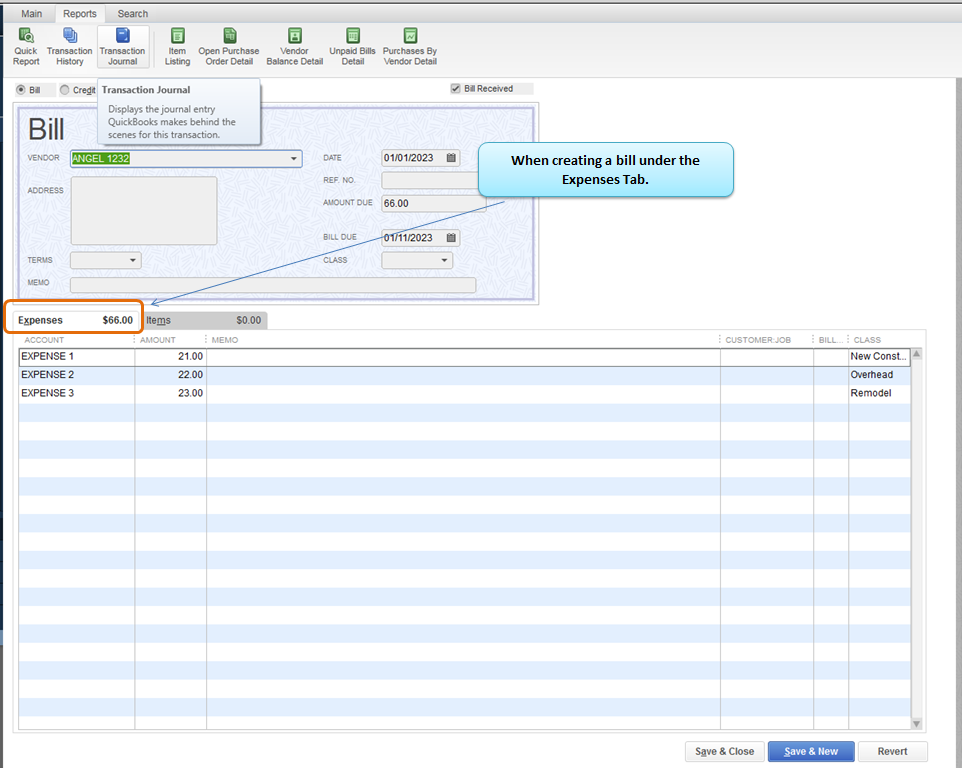
Task: Open the Item Listing report
Action: point(177,47)
